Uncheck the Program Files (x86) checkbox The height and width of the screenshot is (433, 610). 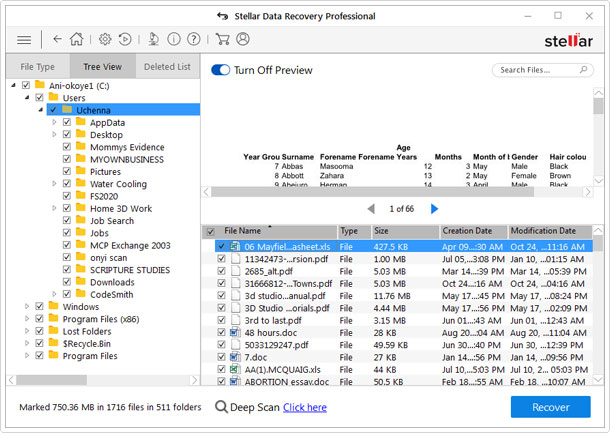coord(39,319)
